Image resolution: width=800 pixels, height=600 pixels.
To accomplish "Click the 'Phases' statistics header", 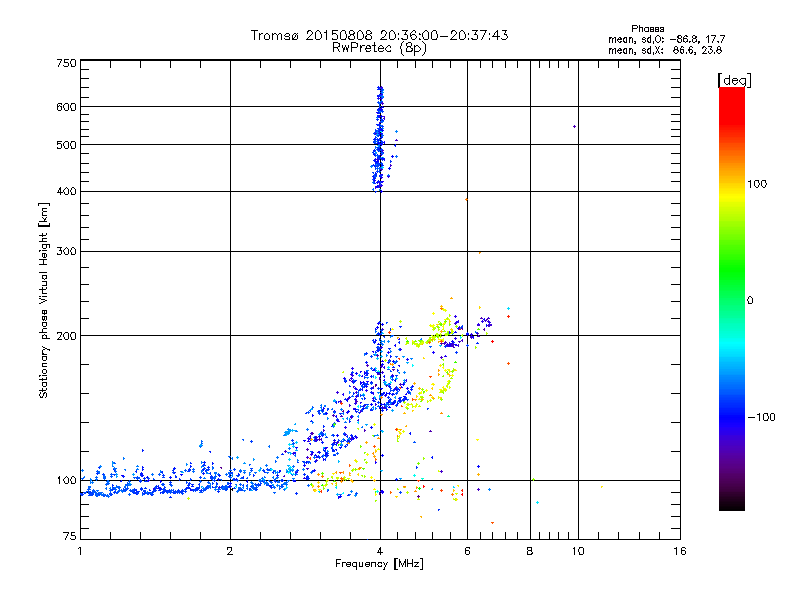I will click(x=647, y=29).
